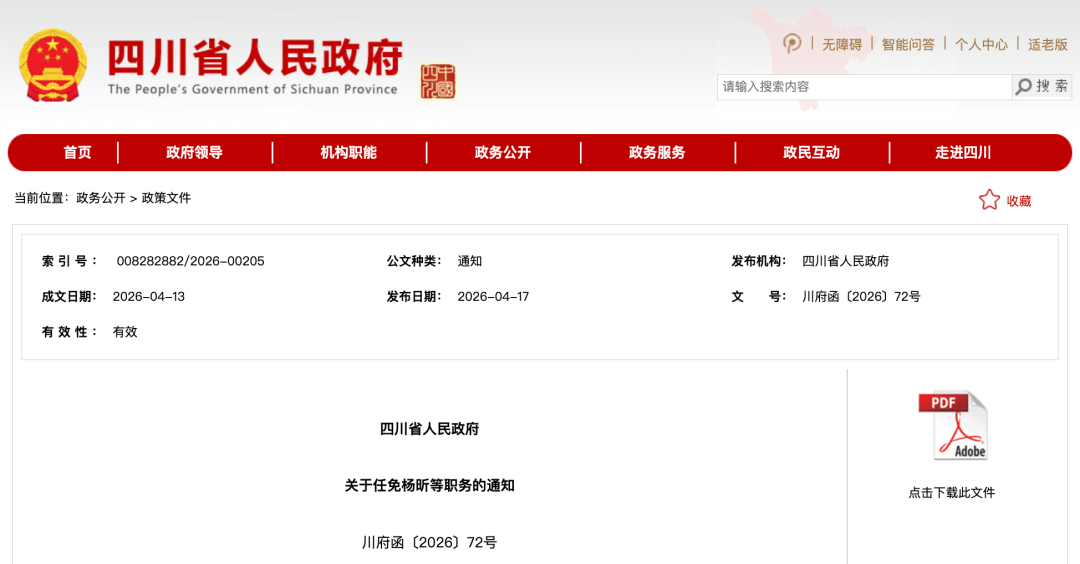Click the star favorite icon
This screenshot has height=564, width=1080.
[x=989, y=200]
